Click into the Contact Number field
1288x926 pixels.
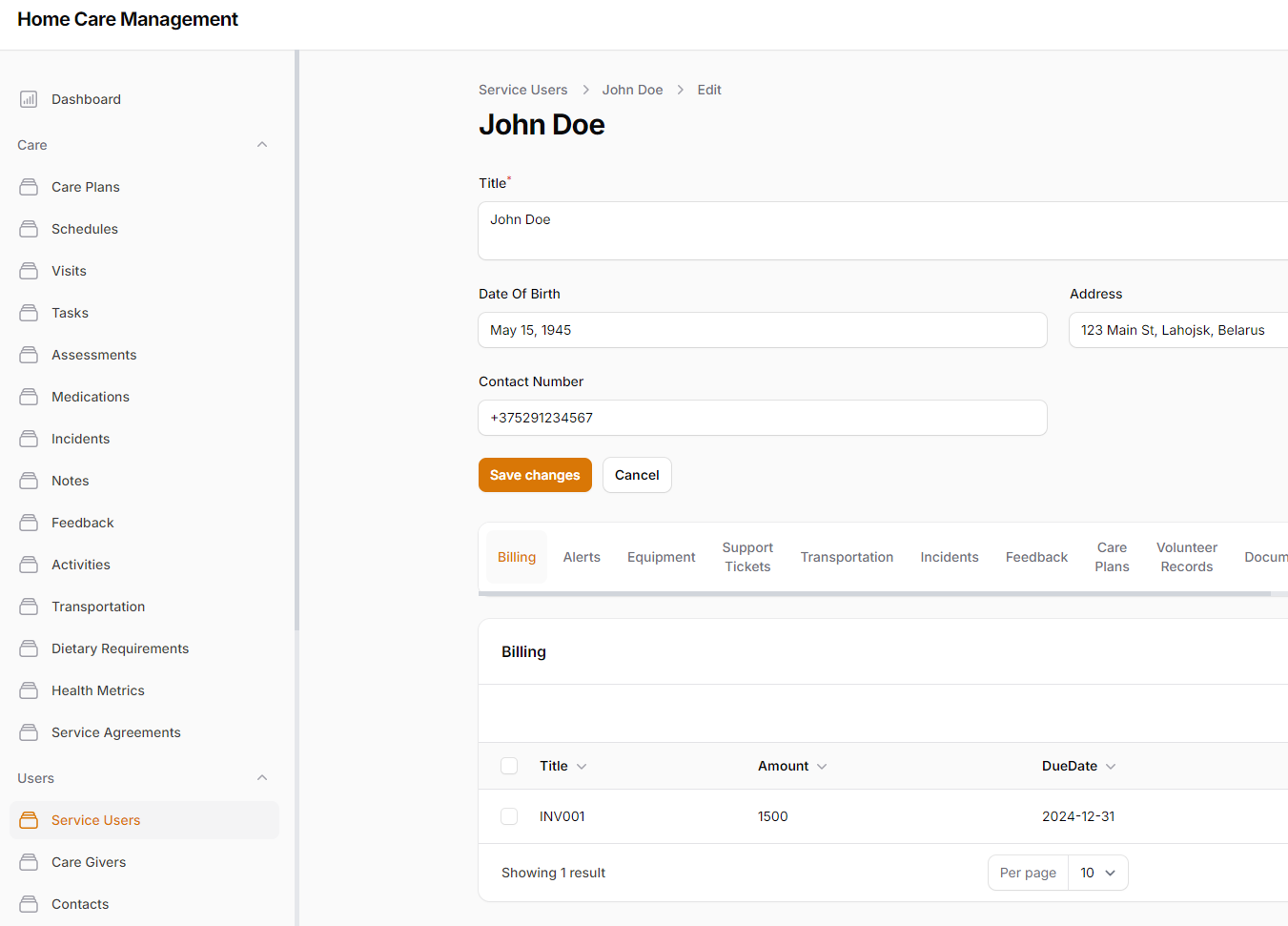762,418
